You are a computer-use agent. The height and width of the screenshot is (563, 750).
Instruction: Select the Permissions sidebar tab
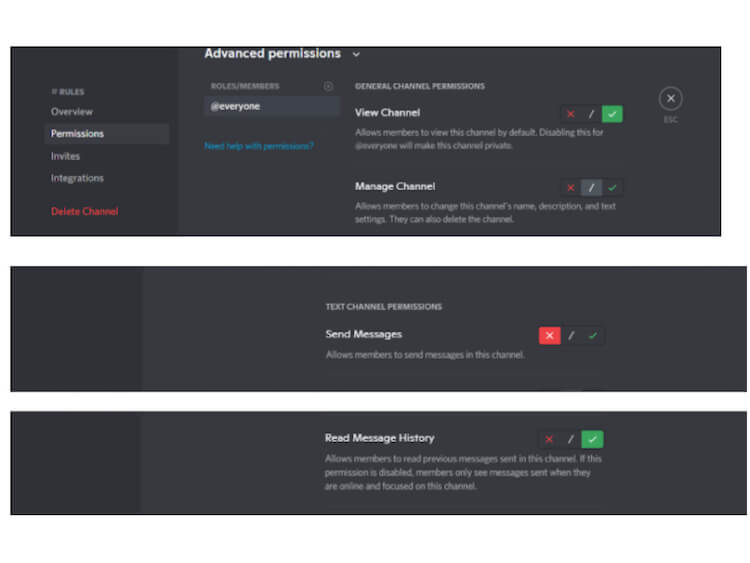[x=107, y=133]
